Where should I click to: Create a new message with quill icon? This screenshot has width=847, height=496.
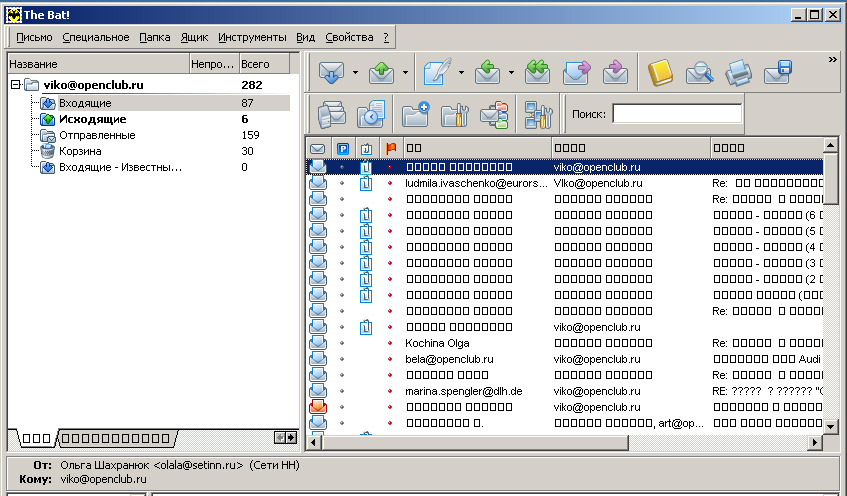[x=438, y=72]
